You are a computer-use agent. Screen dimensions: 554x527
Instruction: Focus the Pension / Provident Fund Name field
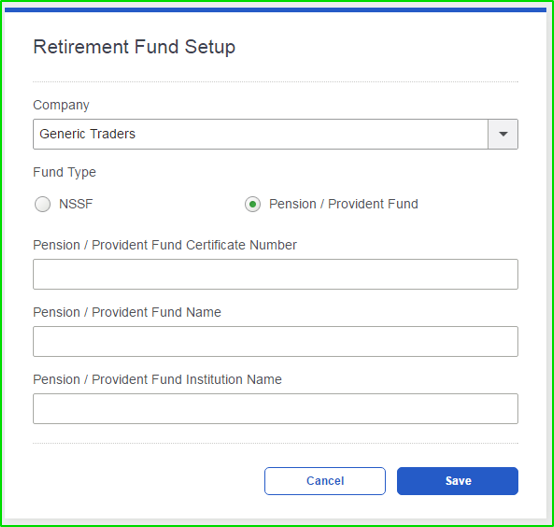(x=276, y=342)
